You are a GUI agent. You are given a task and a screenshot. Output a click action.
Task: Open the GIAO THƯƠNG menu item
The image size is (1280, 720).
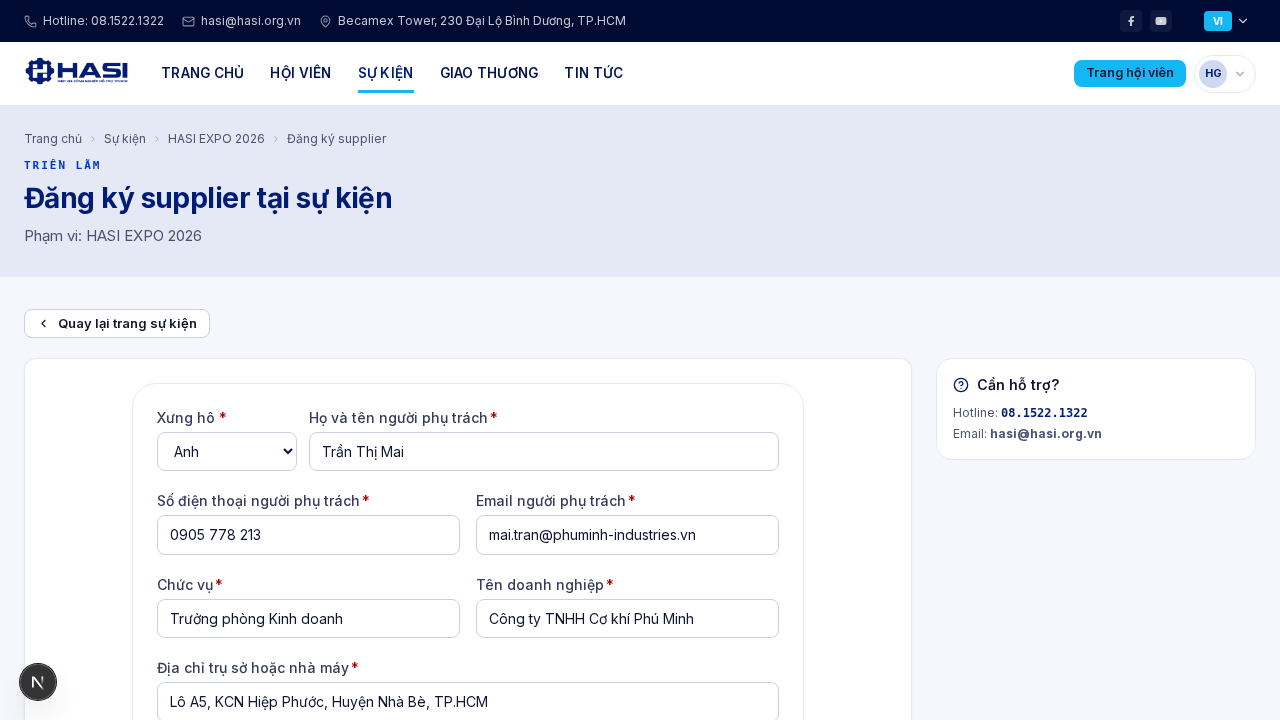(x=489, y=73)
